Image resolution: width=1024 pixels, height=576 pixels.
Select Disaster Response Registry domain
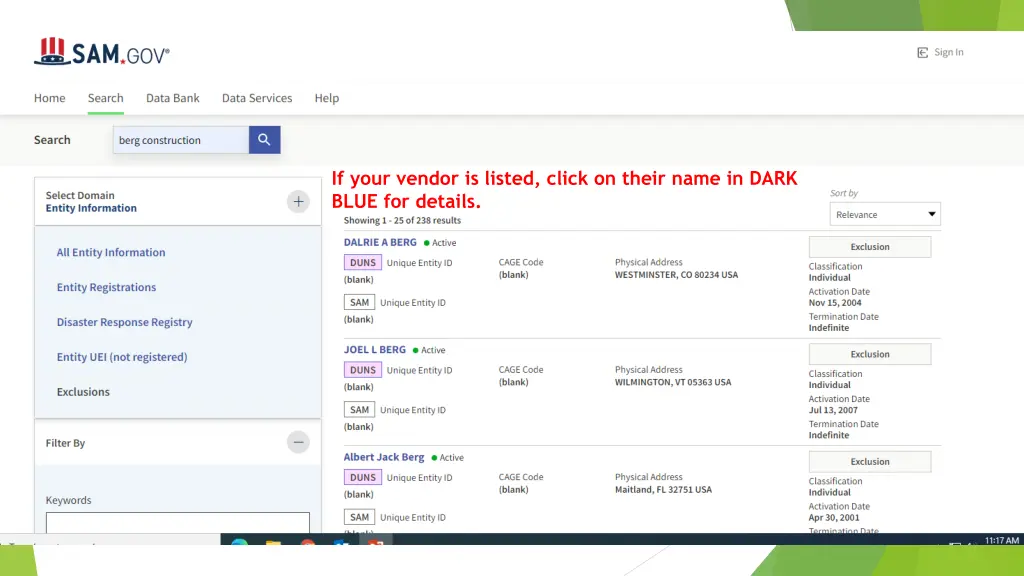pos(125,322)
